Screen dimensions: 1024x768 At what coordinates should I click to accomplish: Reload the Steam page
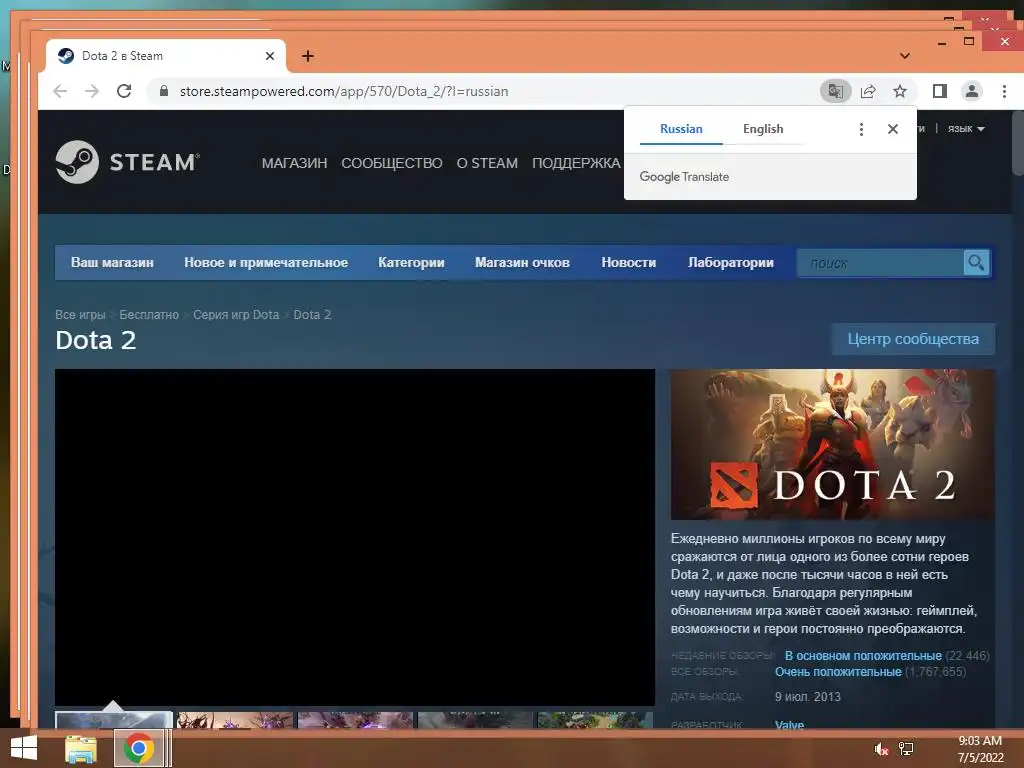tap(124, 91)
